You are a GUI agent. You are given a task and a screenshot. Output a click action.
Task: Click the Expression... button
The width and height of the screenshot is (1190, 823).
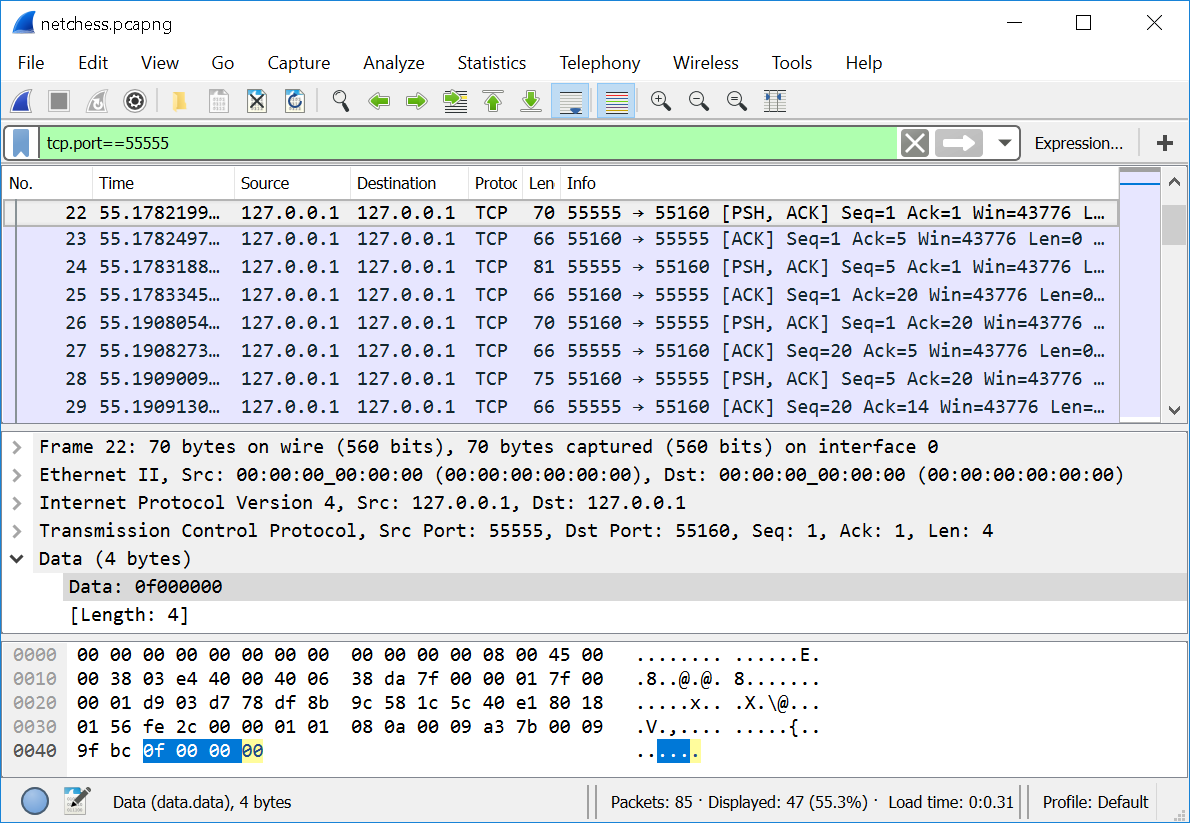(1078, 143)
